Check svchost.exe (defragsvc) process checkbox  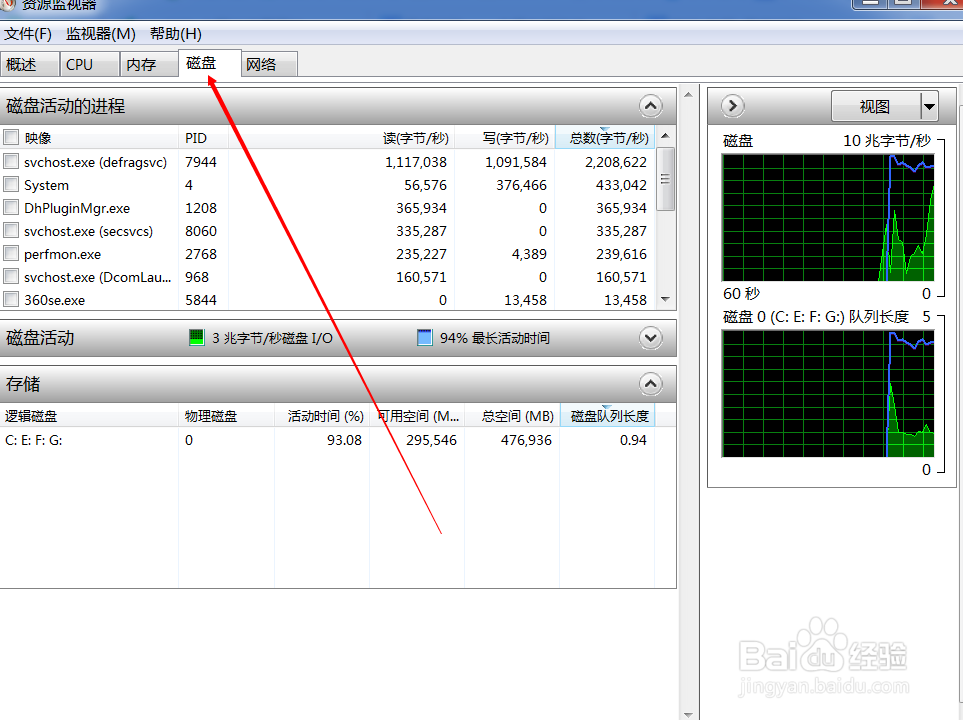(x=10, y=162)
